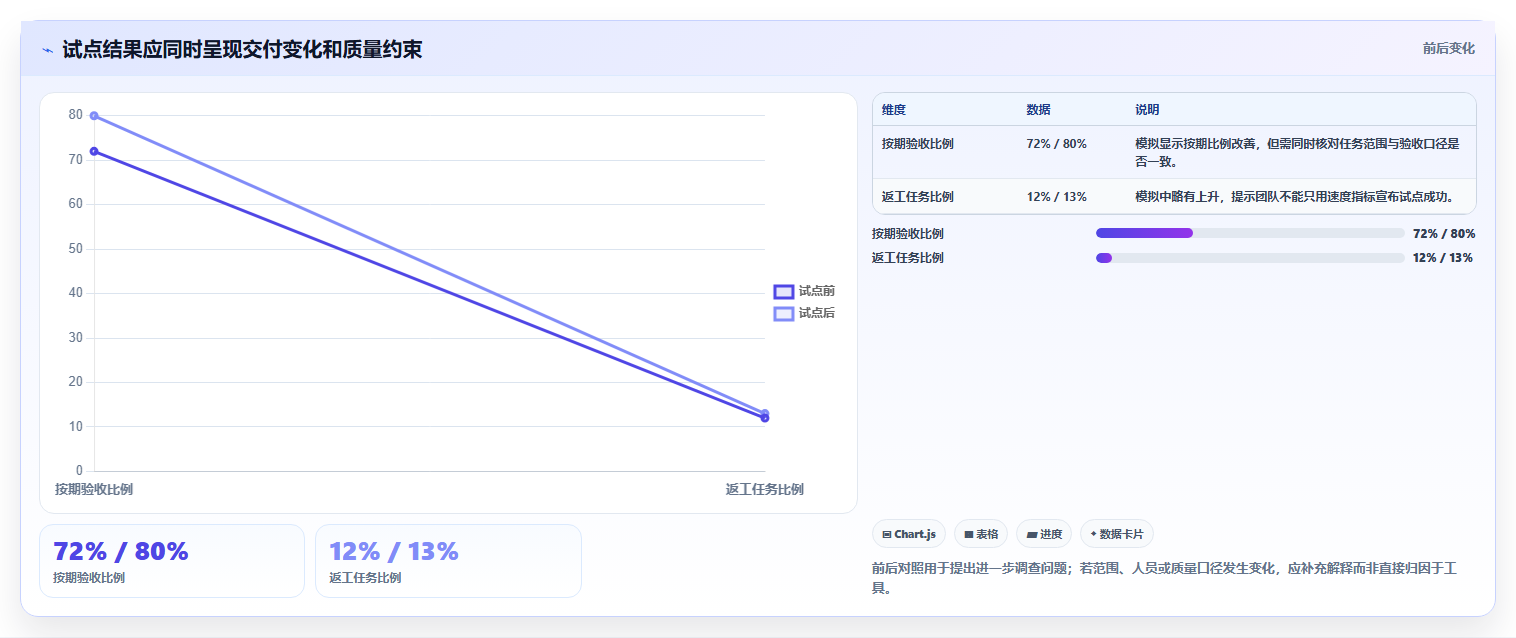Image resolution: width=1516 pixels, height=638 pixels.
Task: Click the 12% / 13% table cell
Action: click(1056, 196)
